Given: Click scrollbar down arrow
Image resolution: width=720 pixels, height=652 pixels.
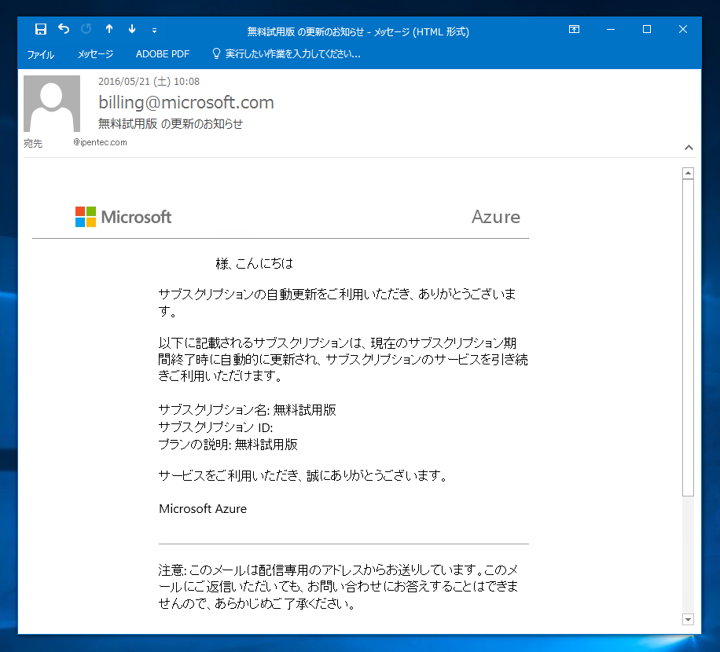Looking at the screenshot, I should click(x=687, y=619).
